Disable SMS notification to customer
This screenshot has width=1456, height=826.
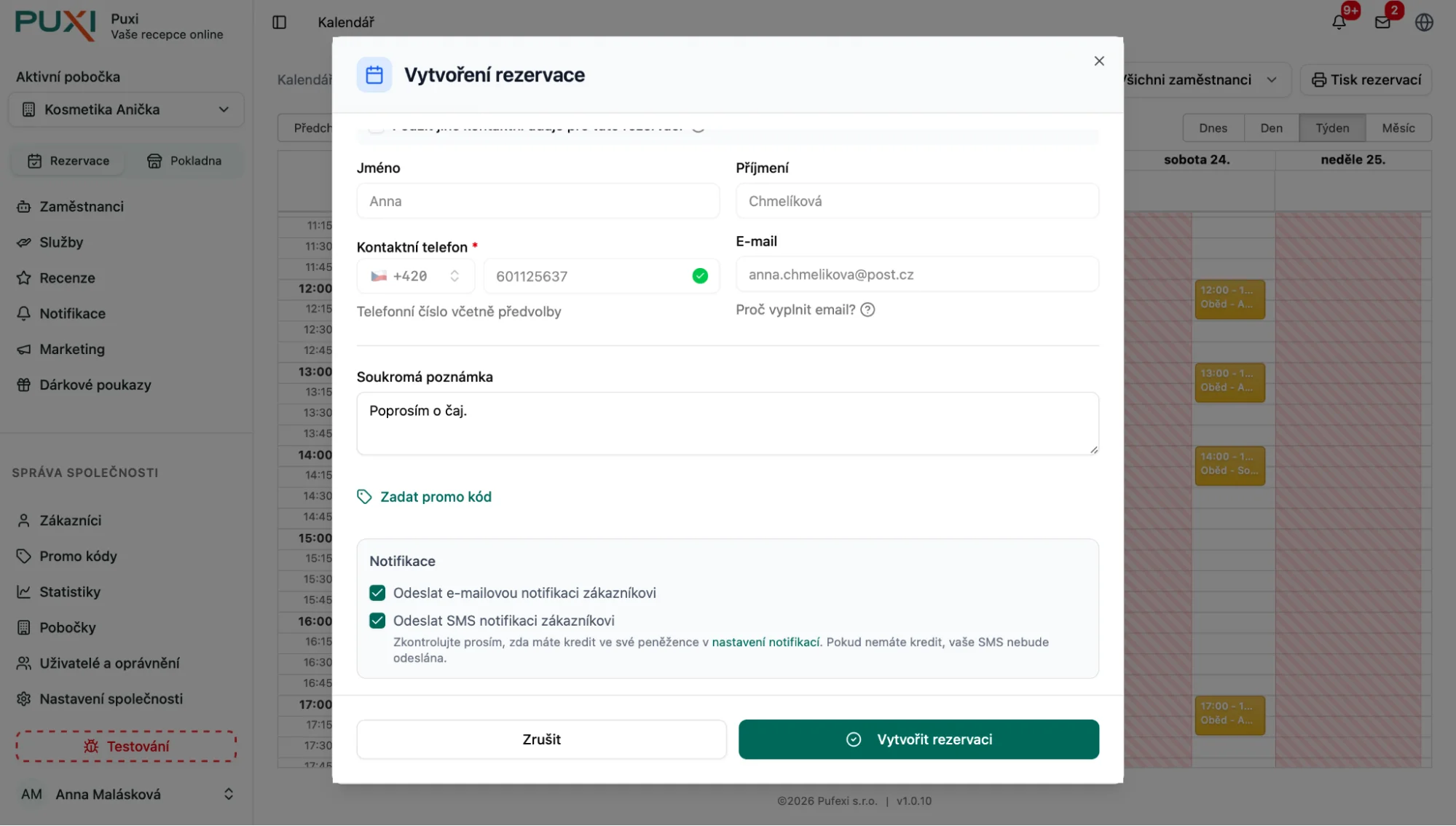(377, 620)
